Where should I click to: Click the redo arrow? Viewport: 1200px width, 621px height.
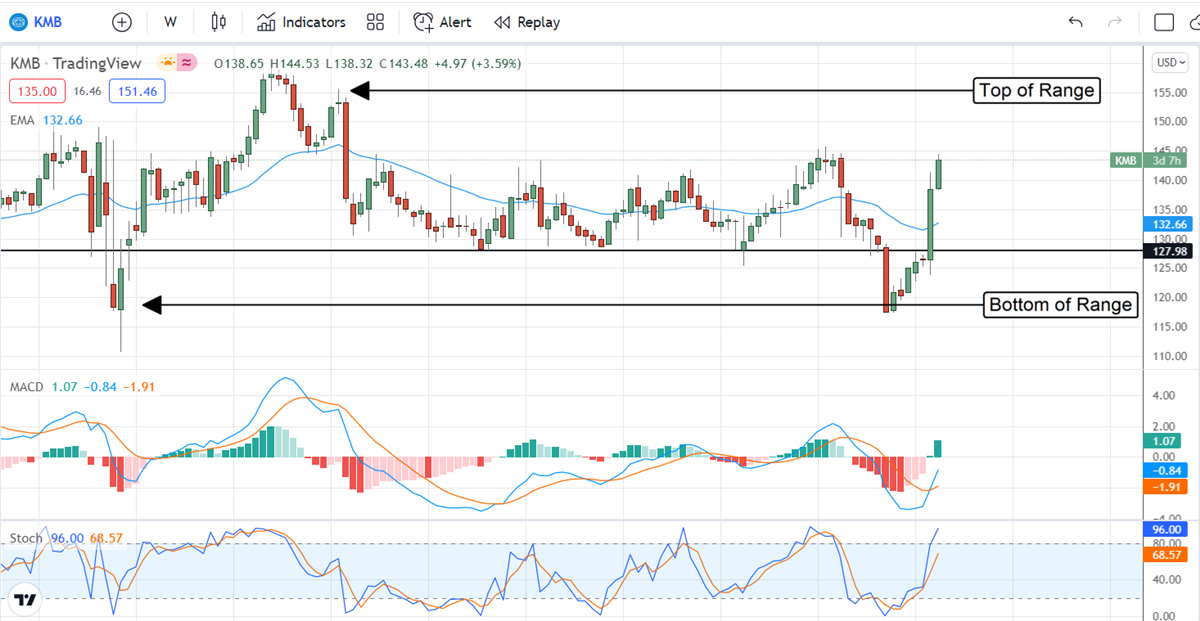pyautogui.click(x=1115, y=22)
